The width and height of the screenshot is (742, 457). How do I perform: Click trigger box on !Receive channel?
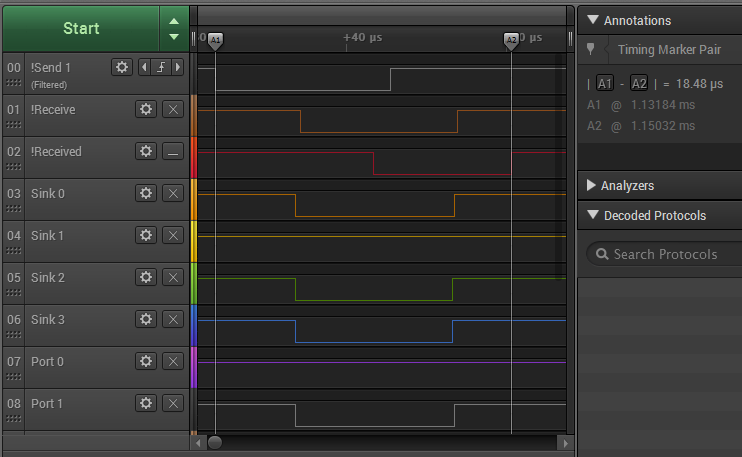[173, 109]
